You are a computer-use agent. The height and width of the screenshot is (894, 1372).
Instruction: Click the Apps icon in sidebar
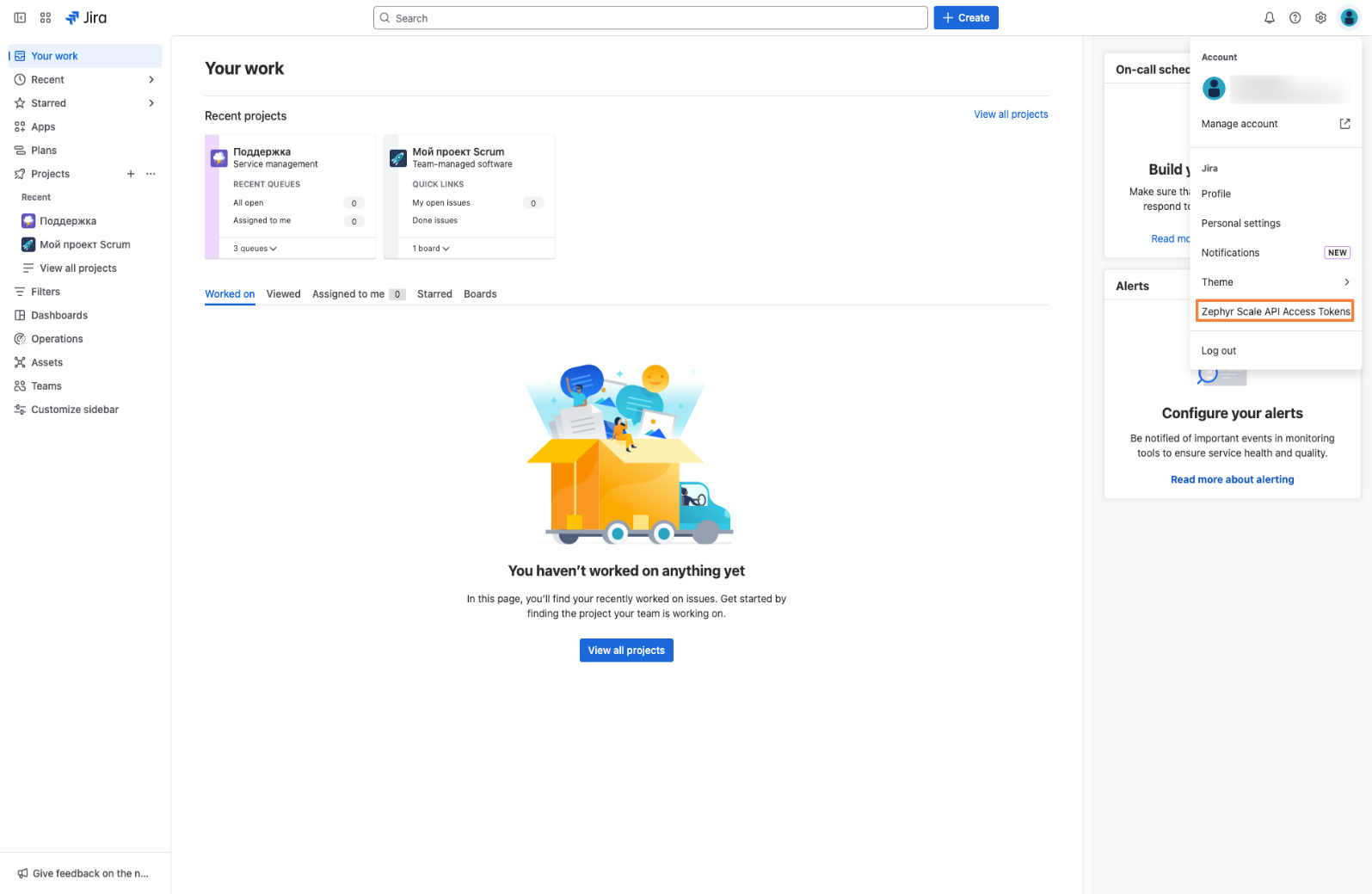click(20, 126)
